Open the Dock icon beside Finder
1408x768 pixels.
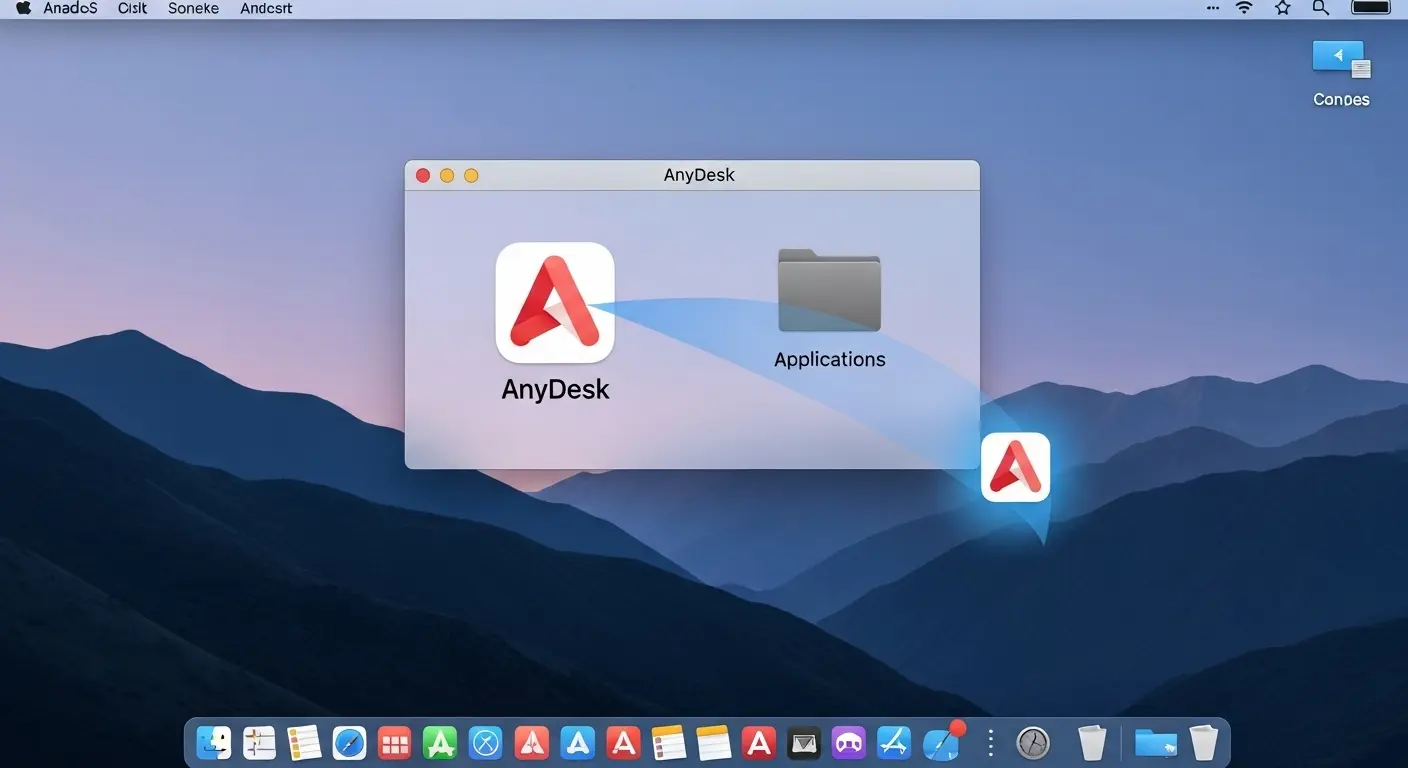[x=259, y=743]
